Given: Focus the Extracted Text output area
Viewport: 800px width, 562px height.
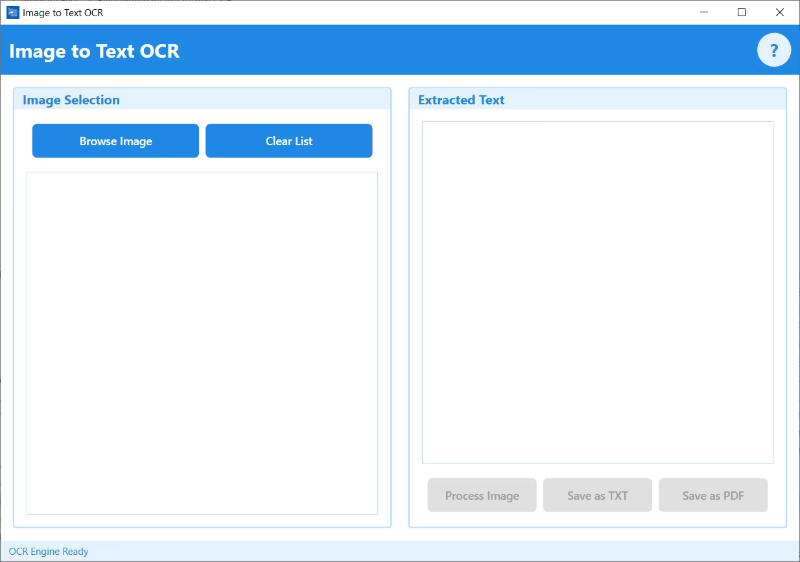Looking at the screenshot, I should tap(597, 292).
